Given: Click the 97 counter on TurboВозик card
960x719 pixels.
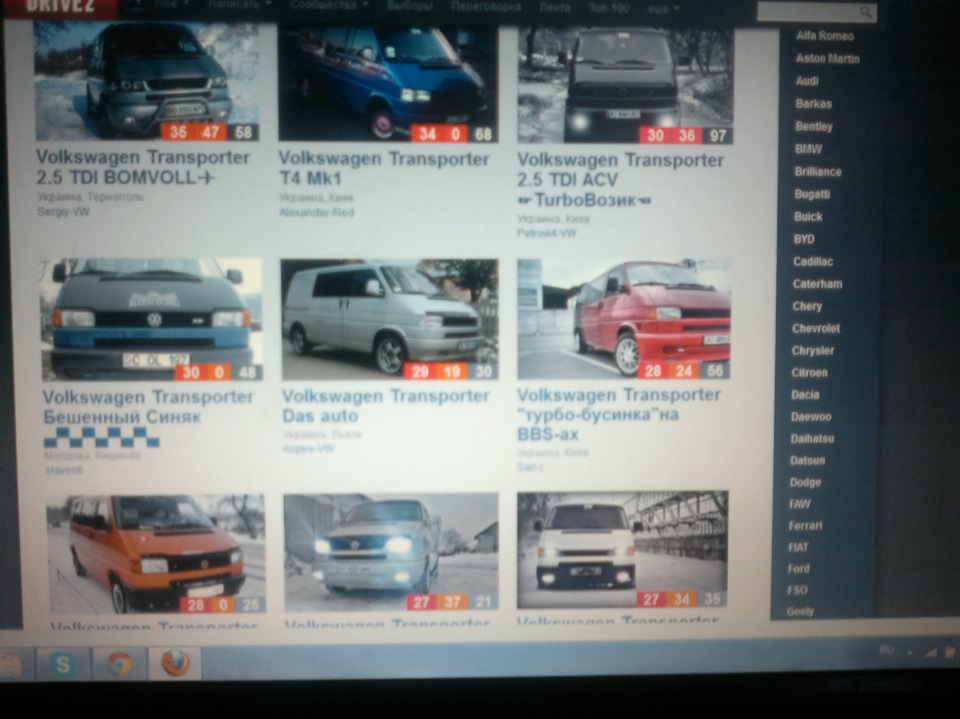Looking at the screenshot, I should coord(718,136).
